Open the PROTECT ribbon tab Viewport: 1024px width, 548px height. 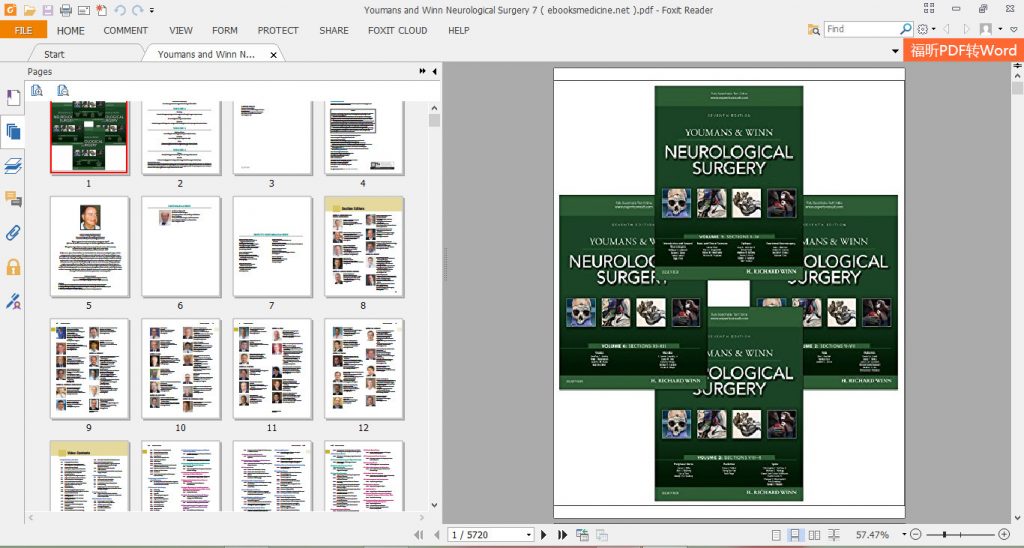tap(278, 30)
